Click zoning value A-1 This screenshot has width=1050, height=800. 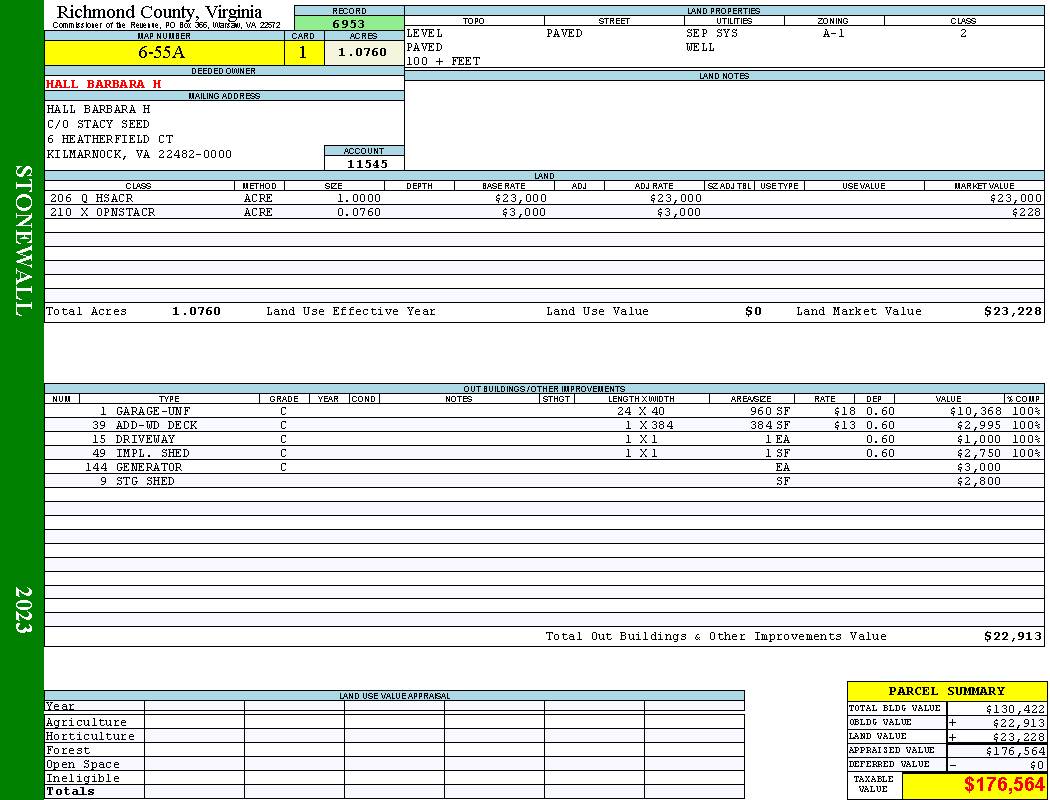tap(833, 33)
